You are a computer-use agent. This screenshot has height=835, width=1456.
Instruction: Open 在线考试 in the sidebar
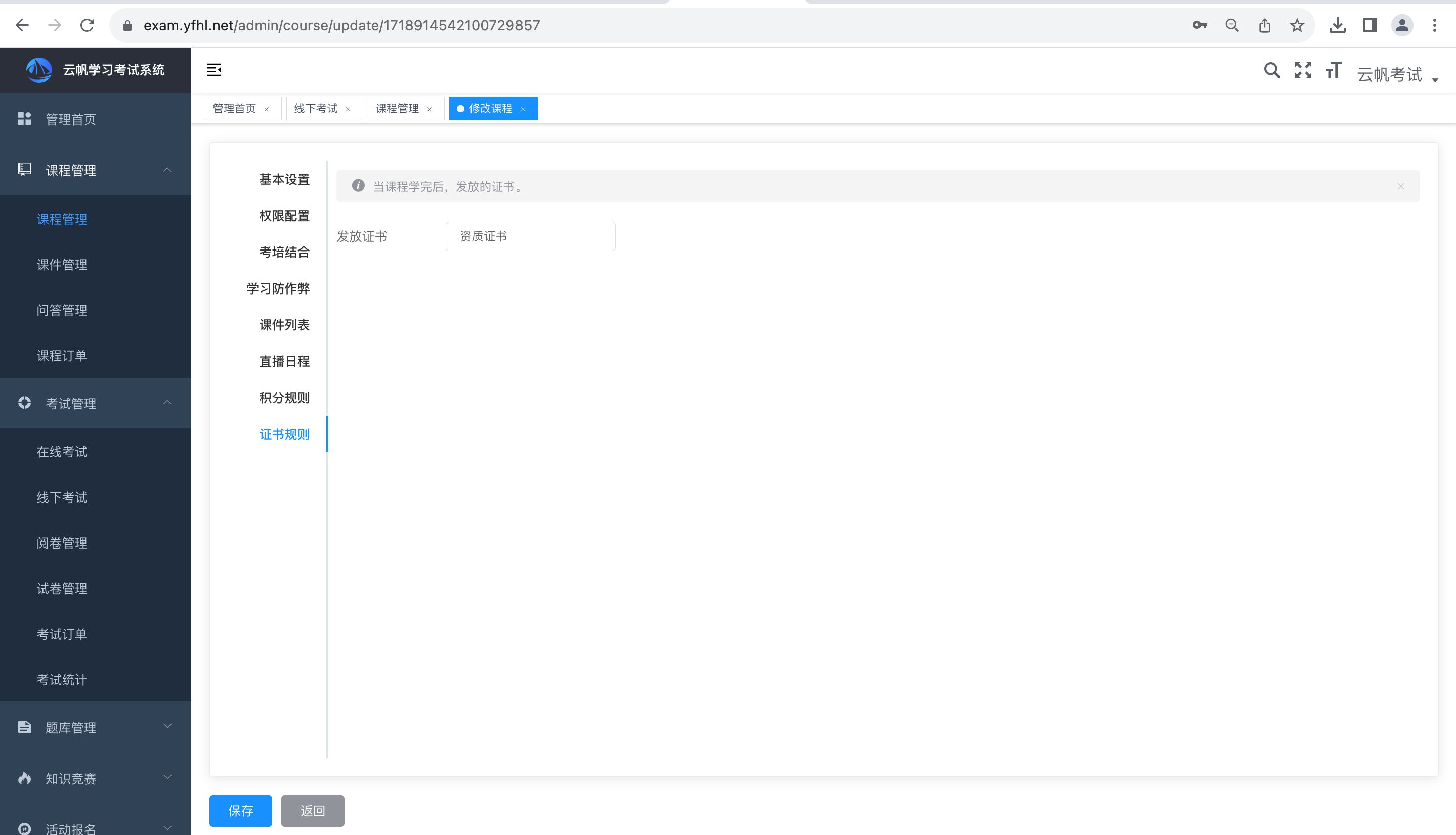[95, 452]
